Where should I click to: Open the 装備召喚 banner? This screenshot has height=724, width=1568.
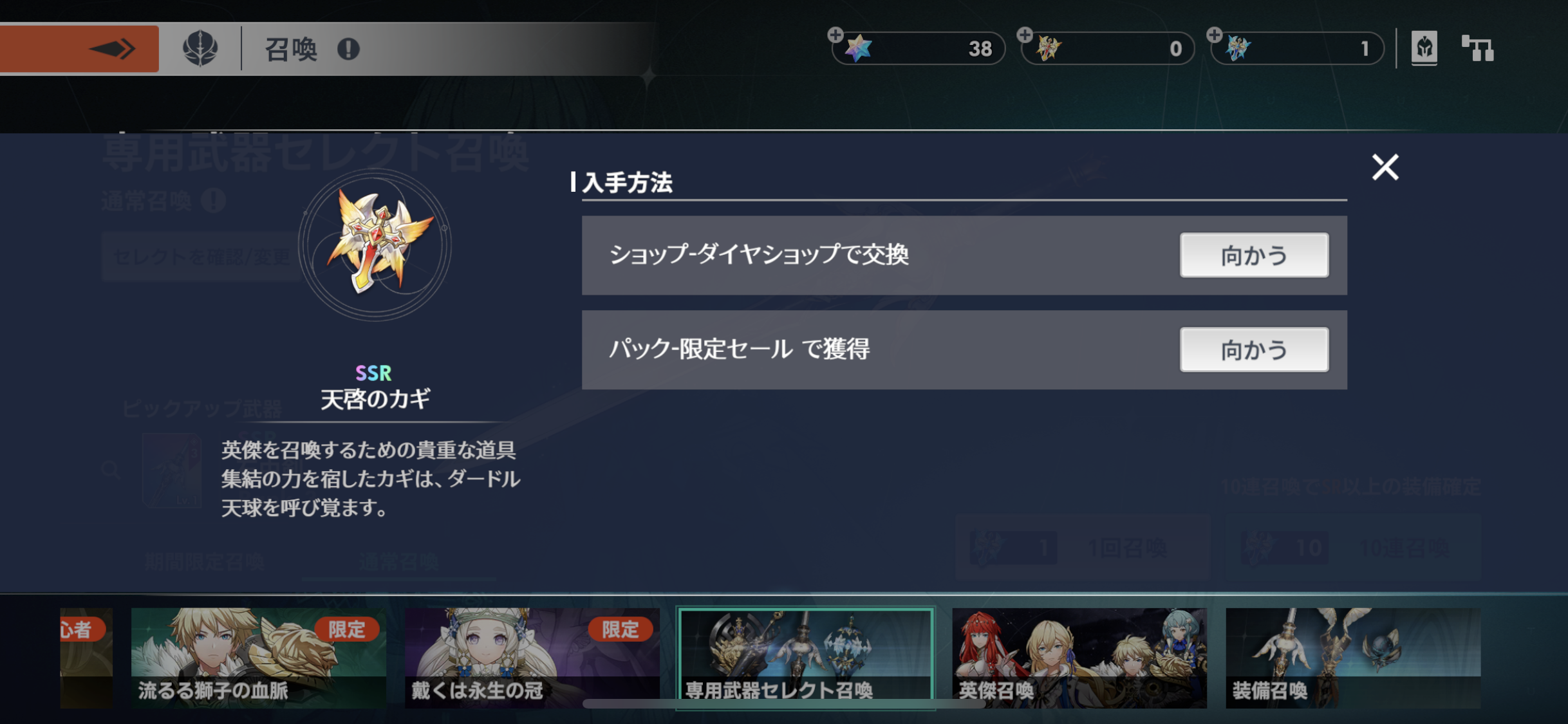[1353, 658]
